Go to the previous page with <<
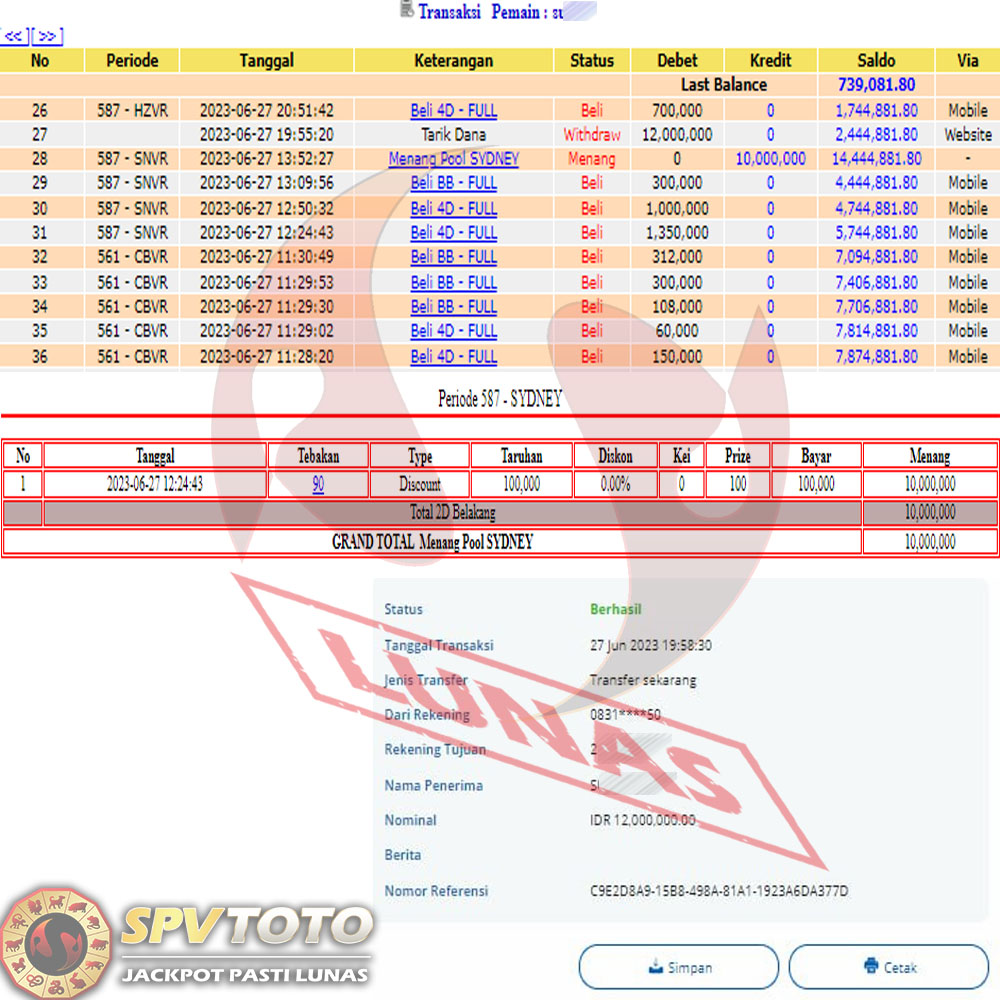 (x=15, y=37)
